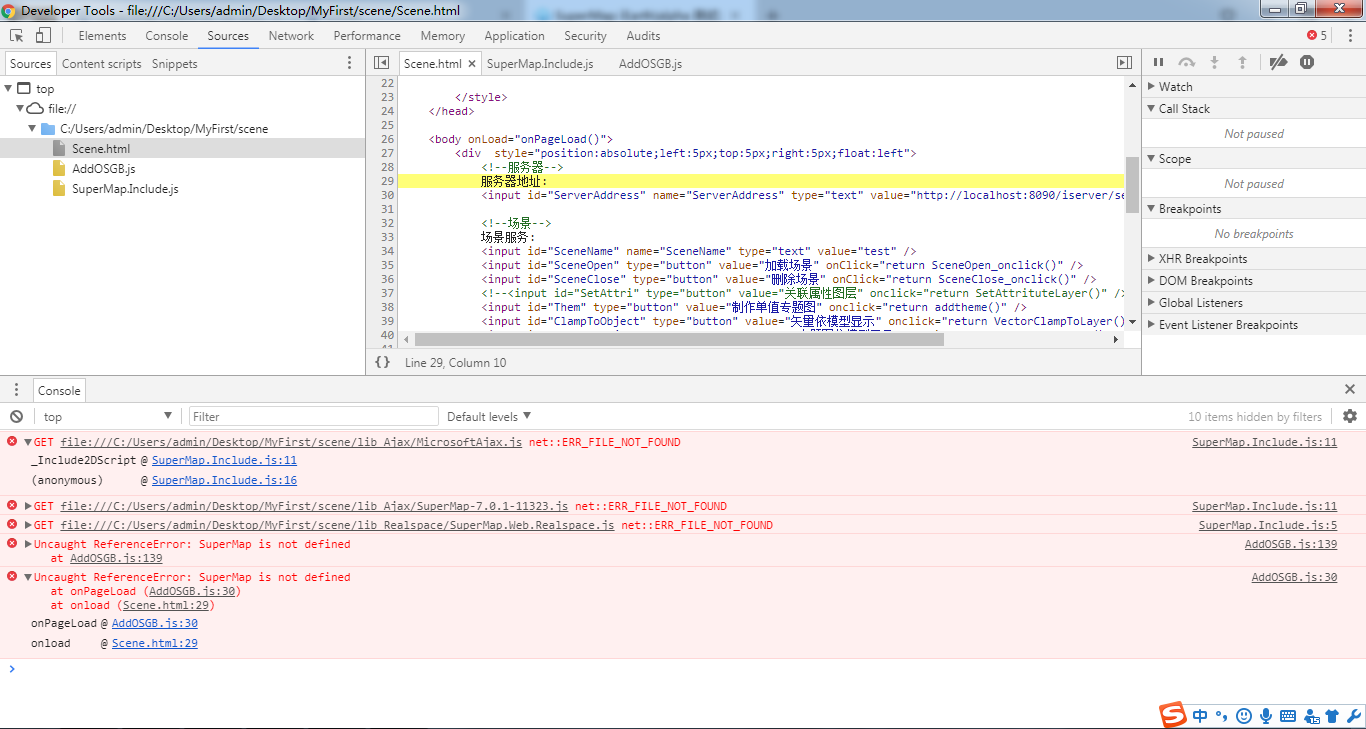Open the AddOSGB.js editor tab
Viewport: 1366px width, 729px height.
tap(650, 63)
